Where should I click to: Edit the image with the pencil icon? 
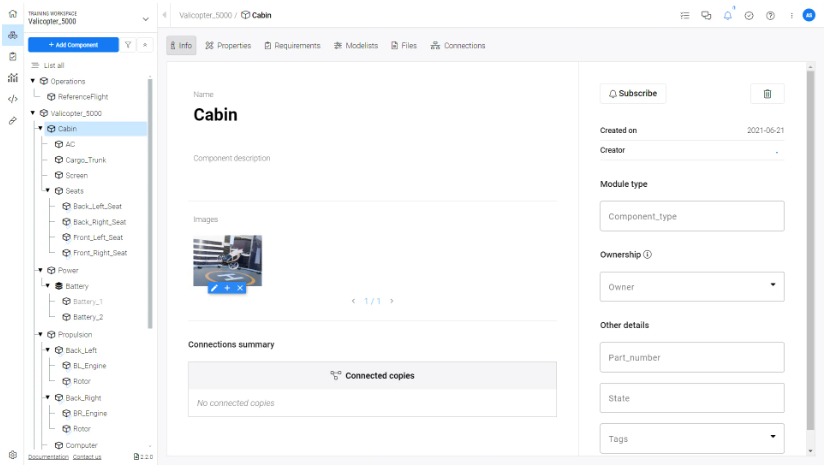coord(214,288)
